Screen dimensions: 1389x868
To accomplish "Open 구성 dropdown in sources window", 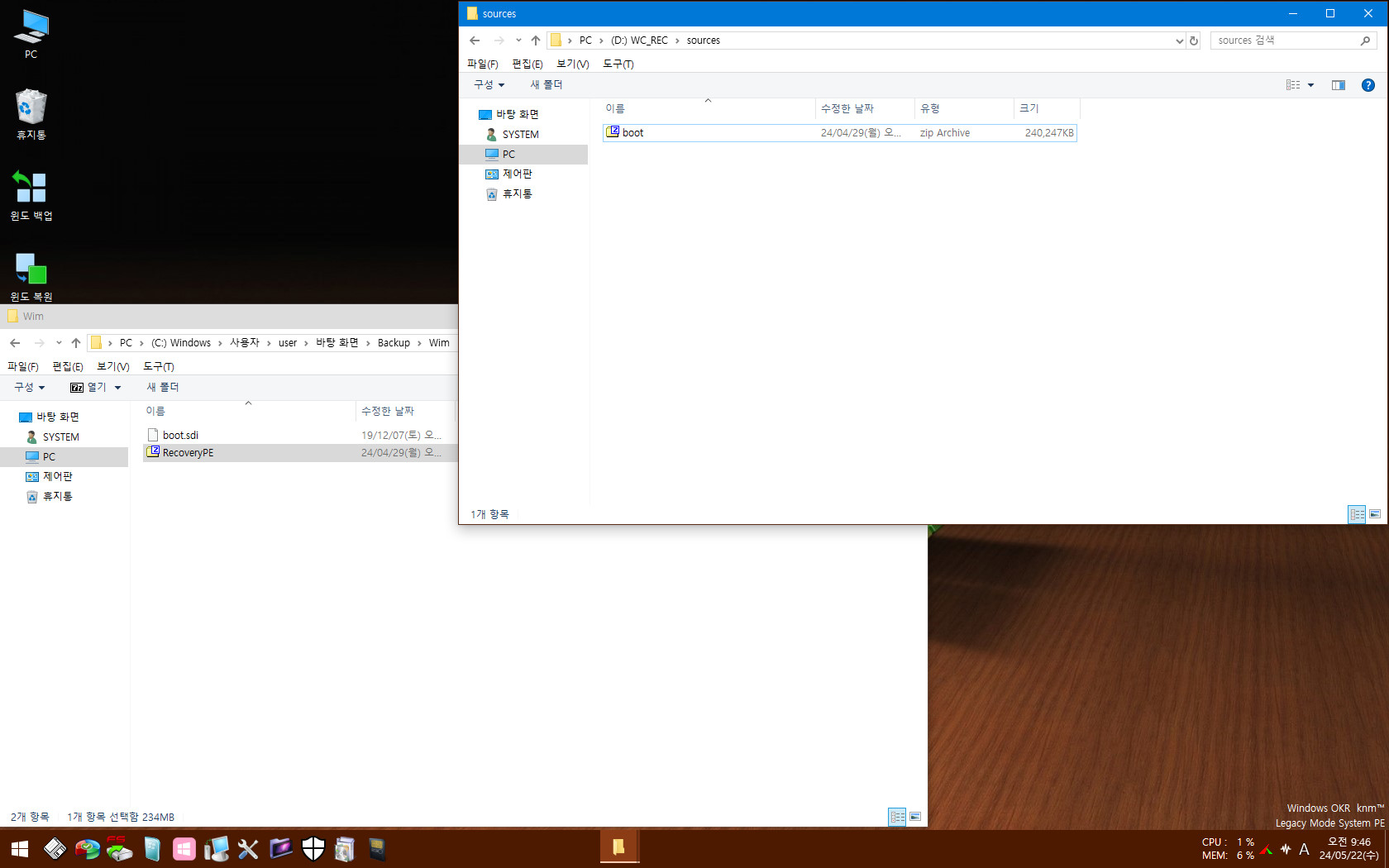I will coord(489,85).
